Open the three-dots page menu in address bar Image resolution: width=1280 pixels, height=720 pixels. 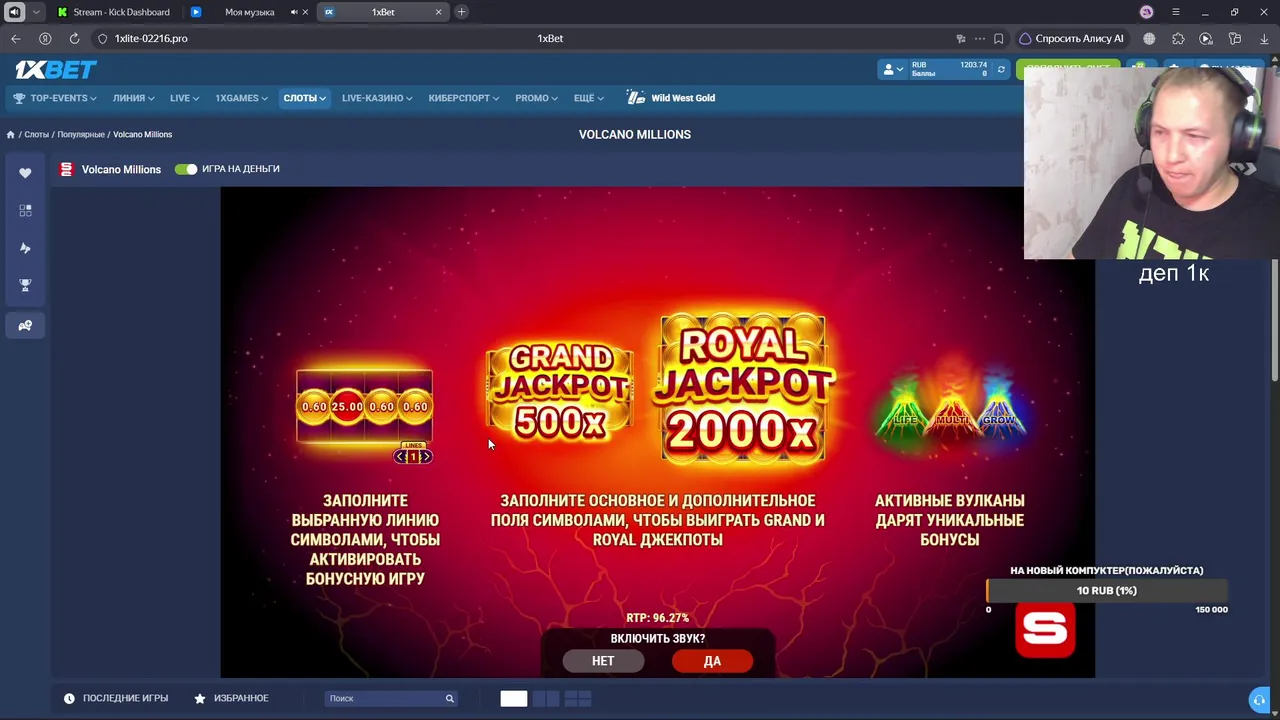click(980, 38)
